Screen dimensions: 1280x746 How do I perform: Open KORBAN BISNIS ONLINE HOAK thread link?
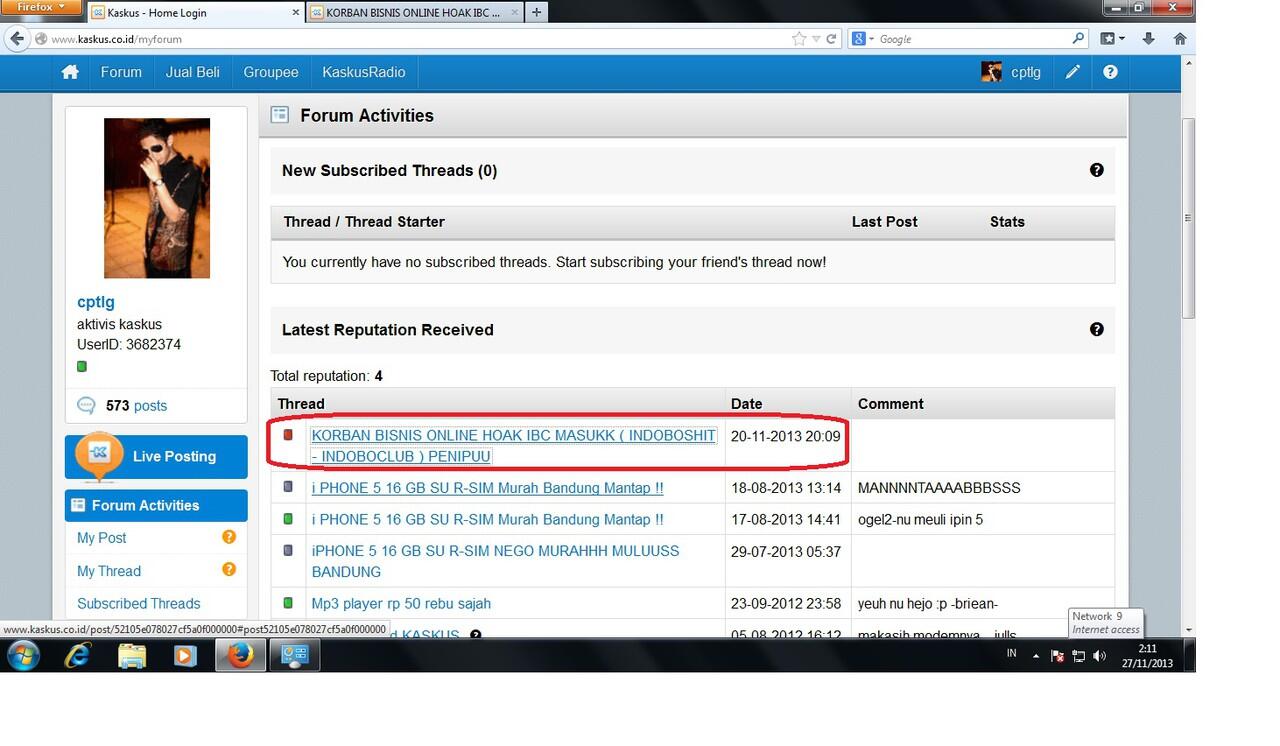coord(513,445)
